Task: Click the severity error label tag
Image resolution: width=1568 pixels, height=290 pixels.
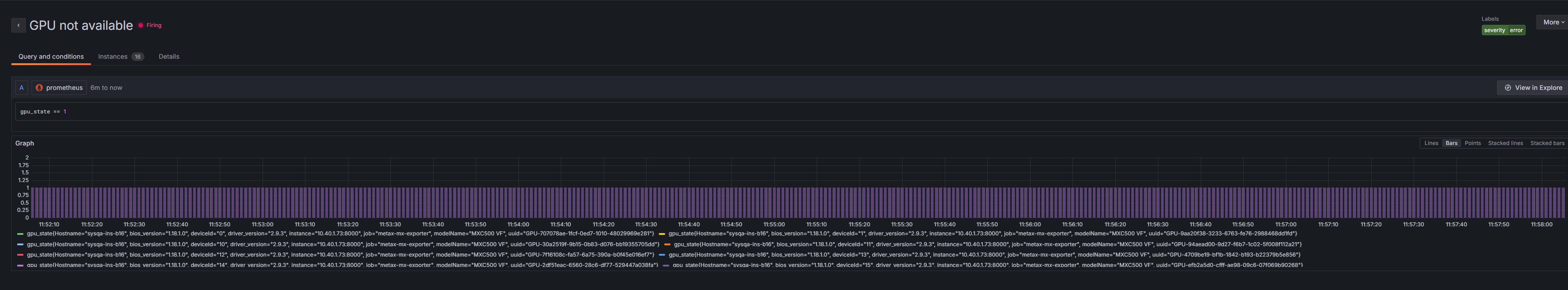Action: (1502, 30)
